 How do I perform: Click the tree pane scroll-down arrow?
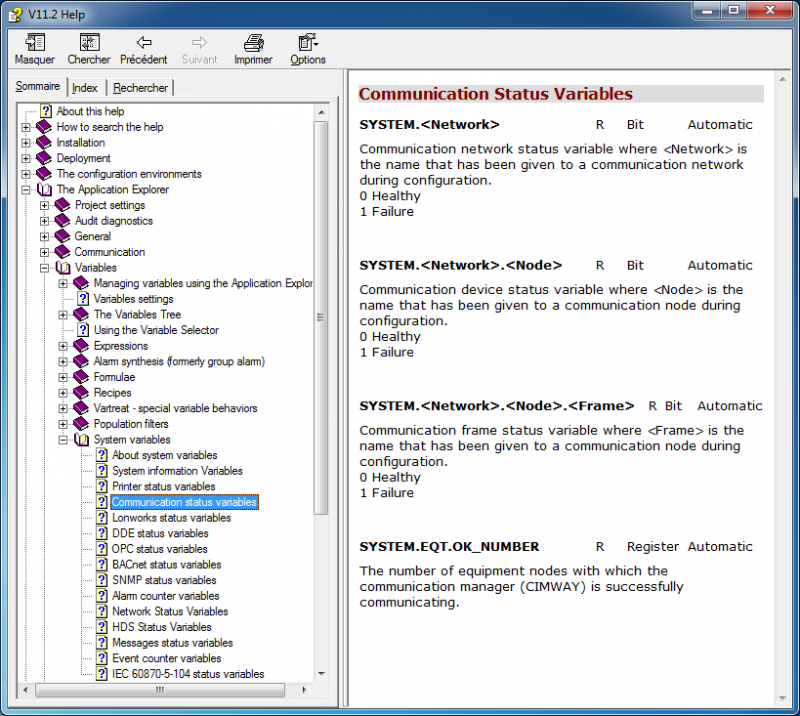point(321,674)
